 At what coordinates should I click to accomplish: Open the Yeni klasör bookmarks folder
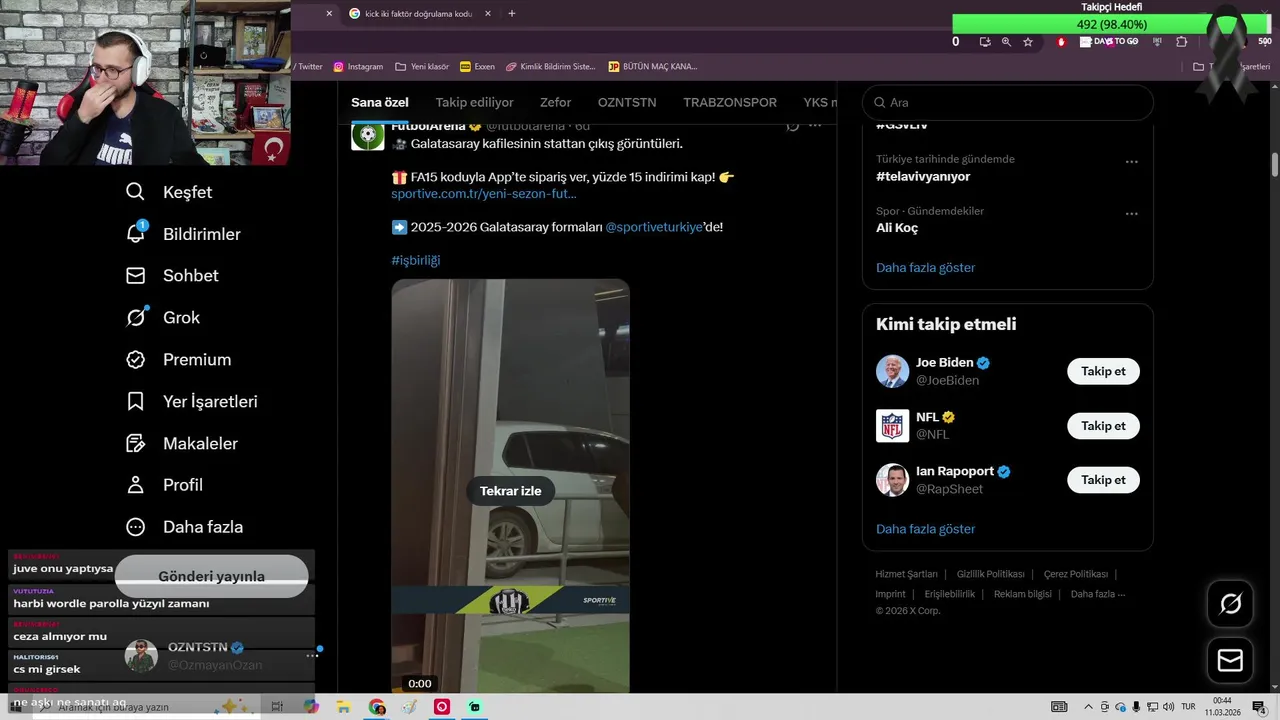(x=422, y=67)
